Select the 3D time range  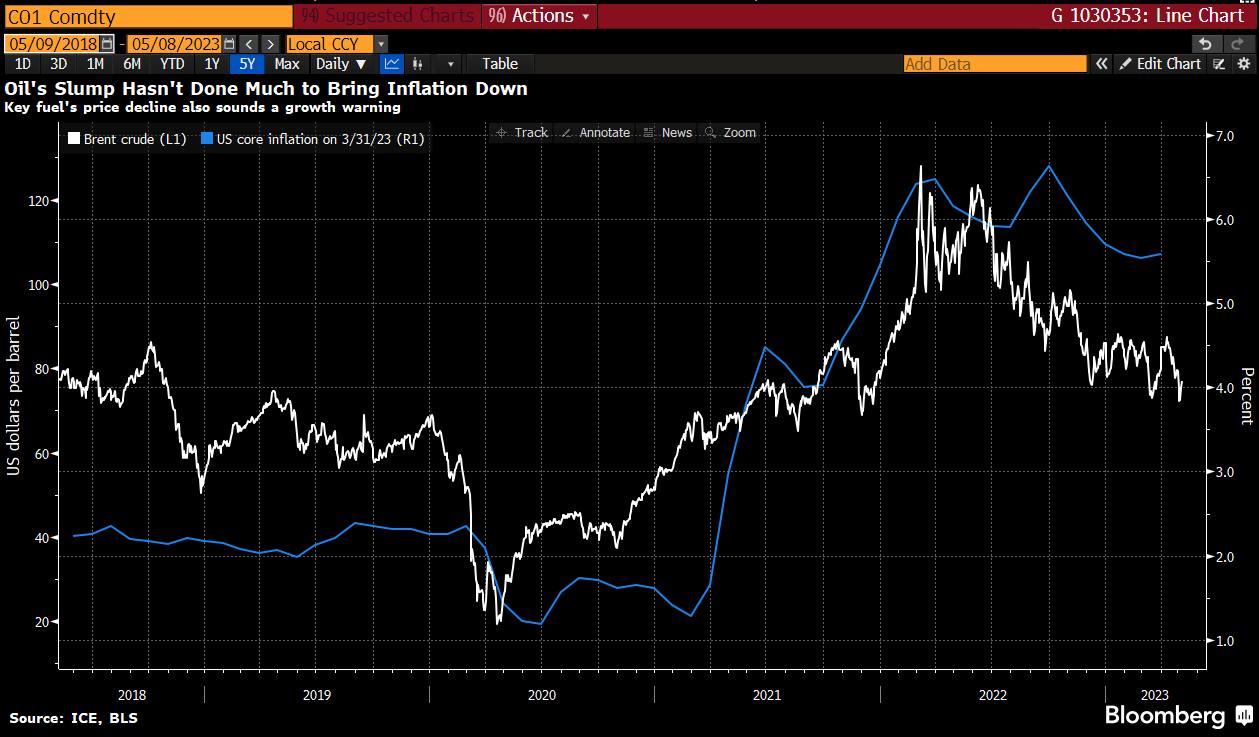point(59,64)
